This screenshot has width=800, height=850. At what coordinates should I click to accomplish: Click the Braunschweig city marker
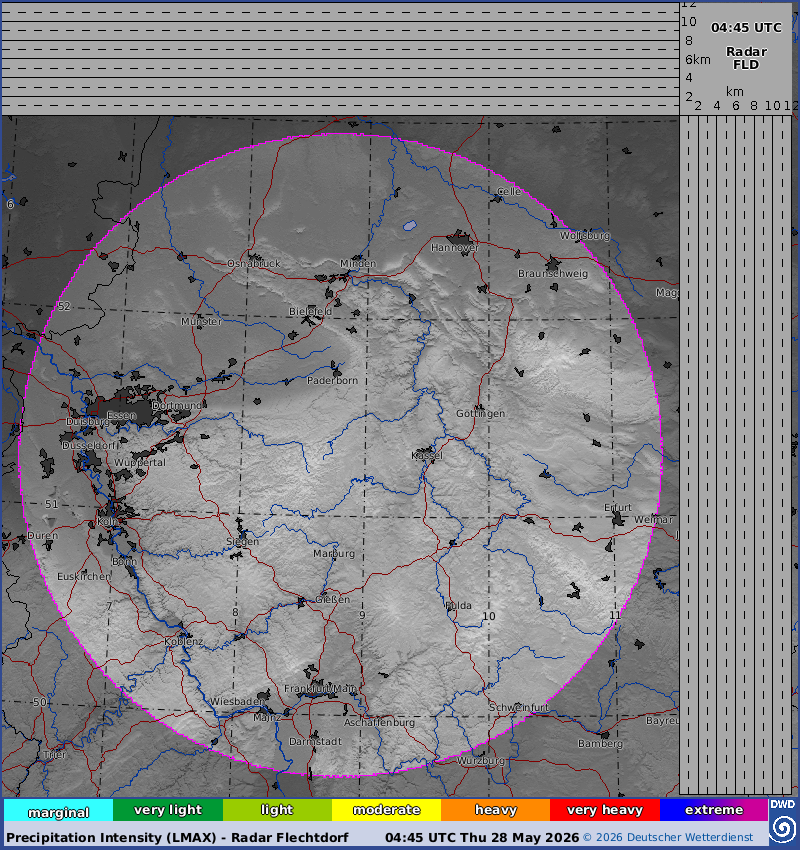tap(553, 263)
